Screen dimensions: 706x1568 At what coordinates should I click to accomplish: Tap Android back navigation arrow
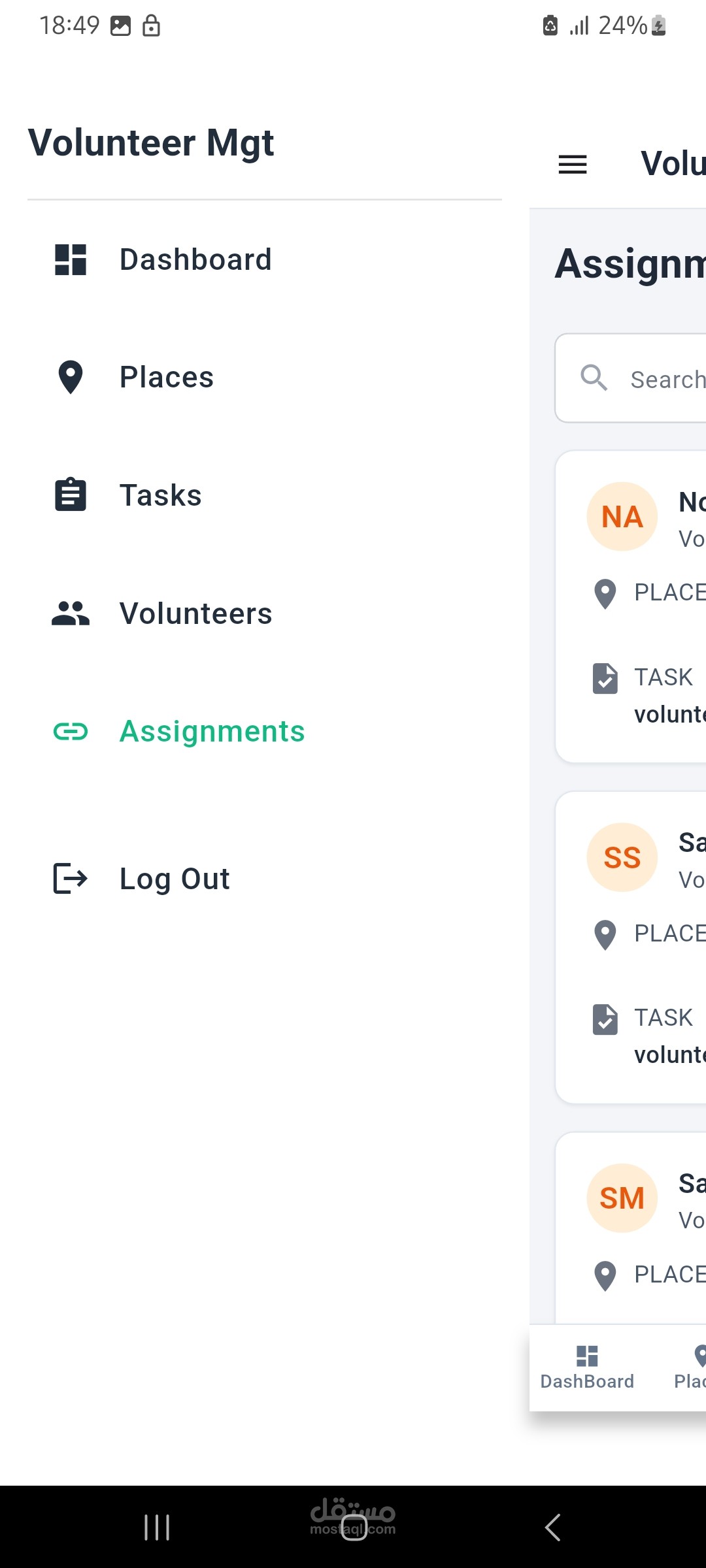click(553, 1527)
